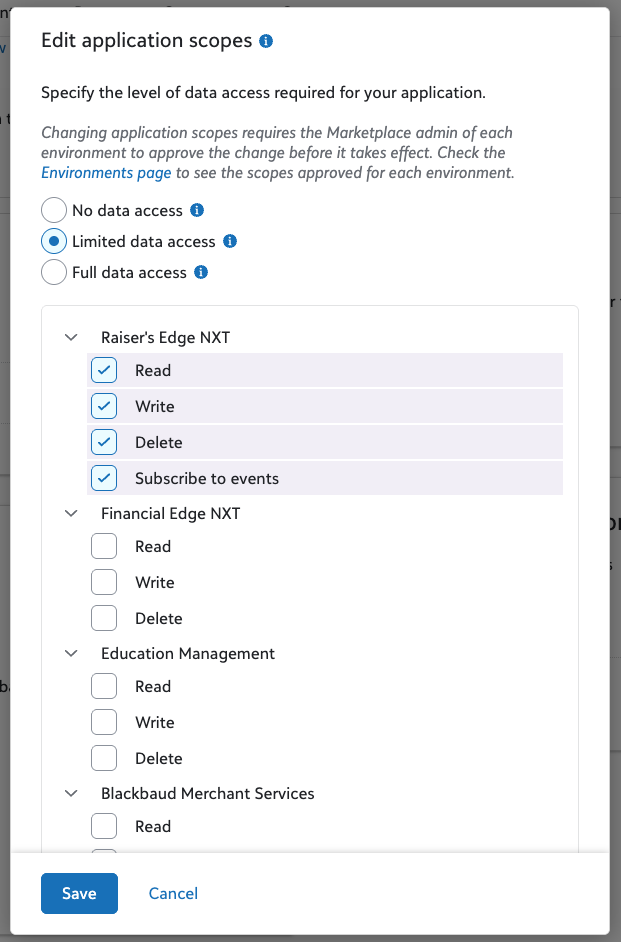Show info for Full data access
Viewport: 621px width, 942px height.
[201, 272]
